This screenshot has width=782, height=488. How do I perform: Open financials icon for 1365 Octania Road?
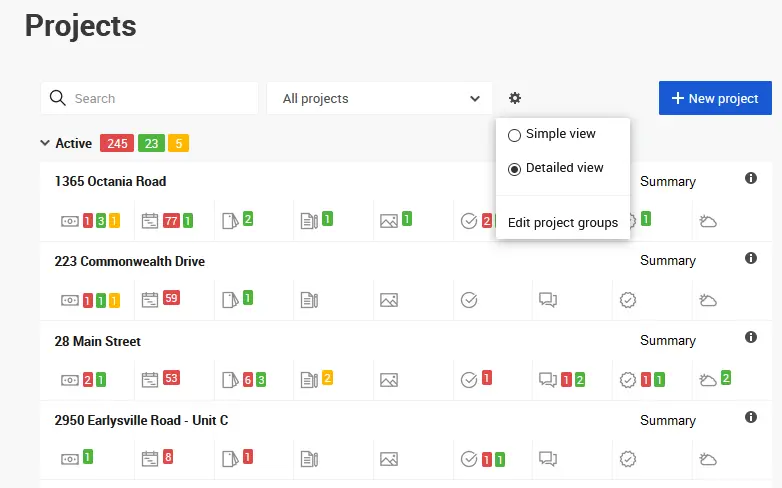click(70, 220)
